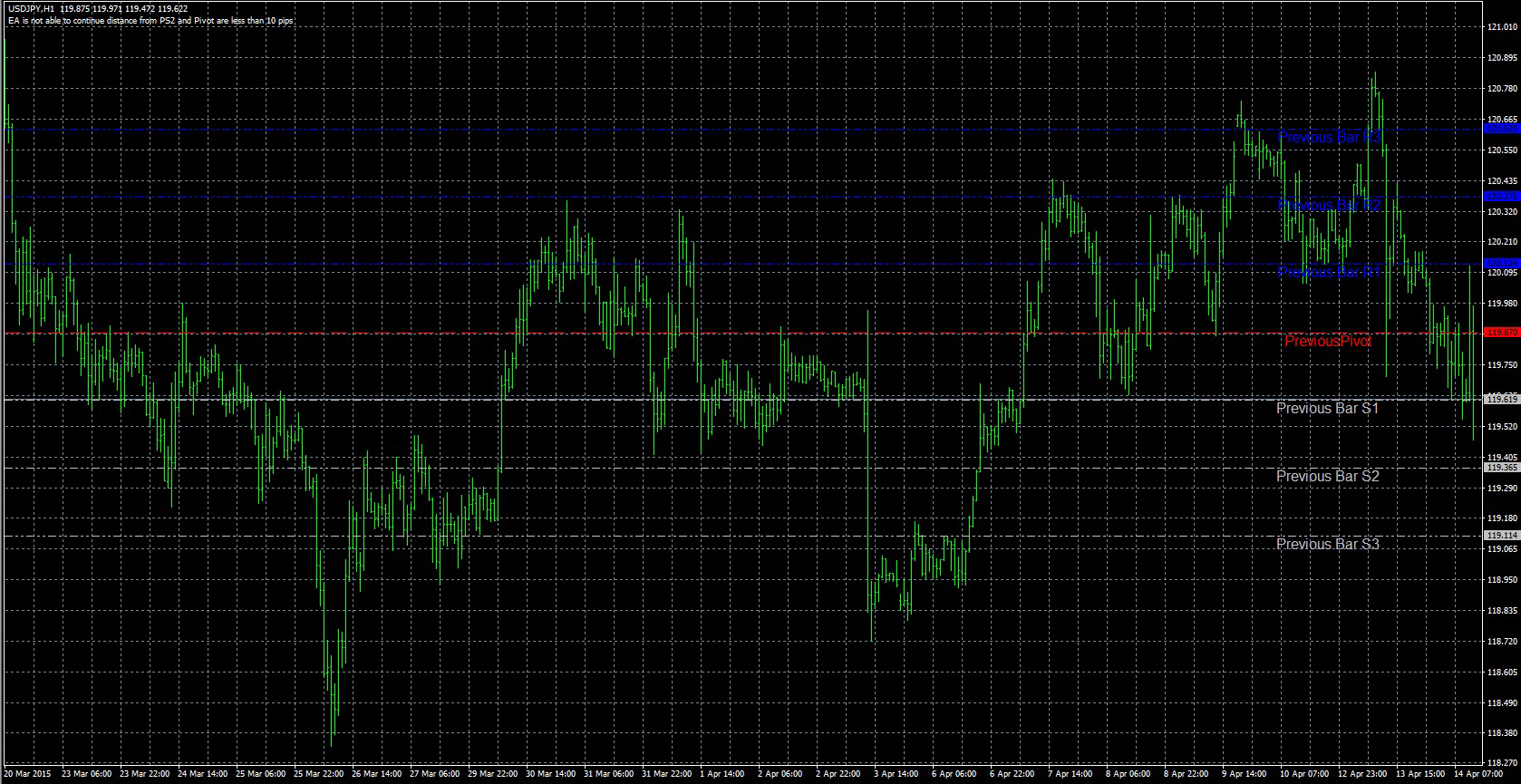Select the Previous Bar S1 label
The image size is (1521, 784).
click(x=1328, y=408)
